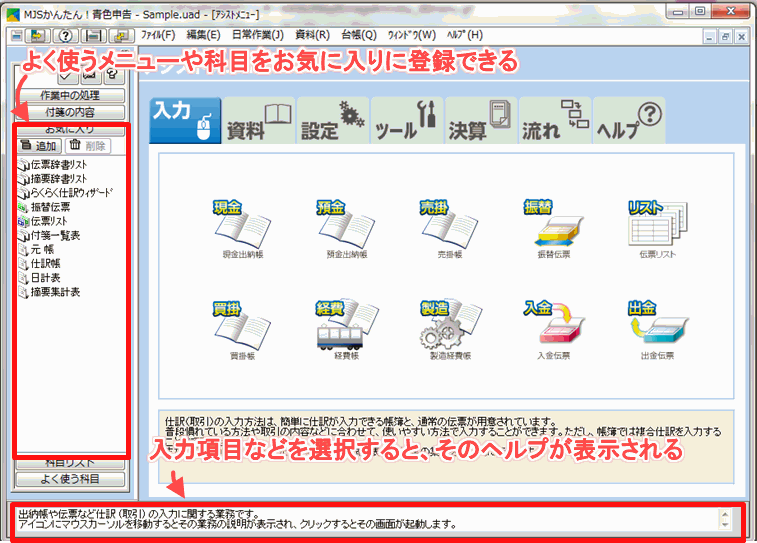
Task: Click the help text scrollbar down arrow
Action: [725, 524]
